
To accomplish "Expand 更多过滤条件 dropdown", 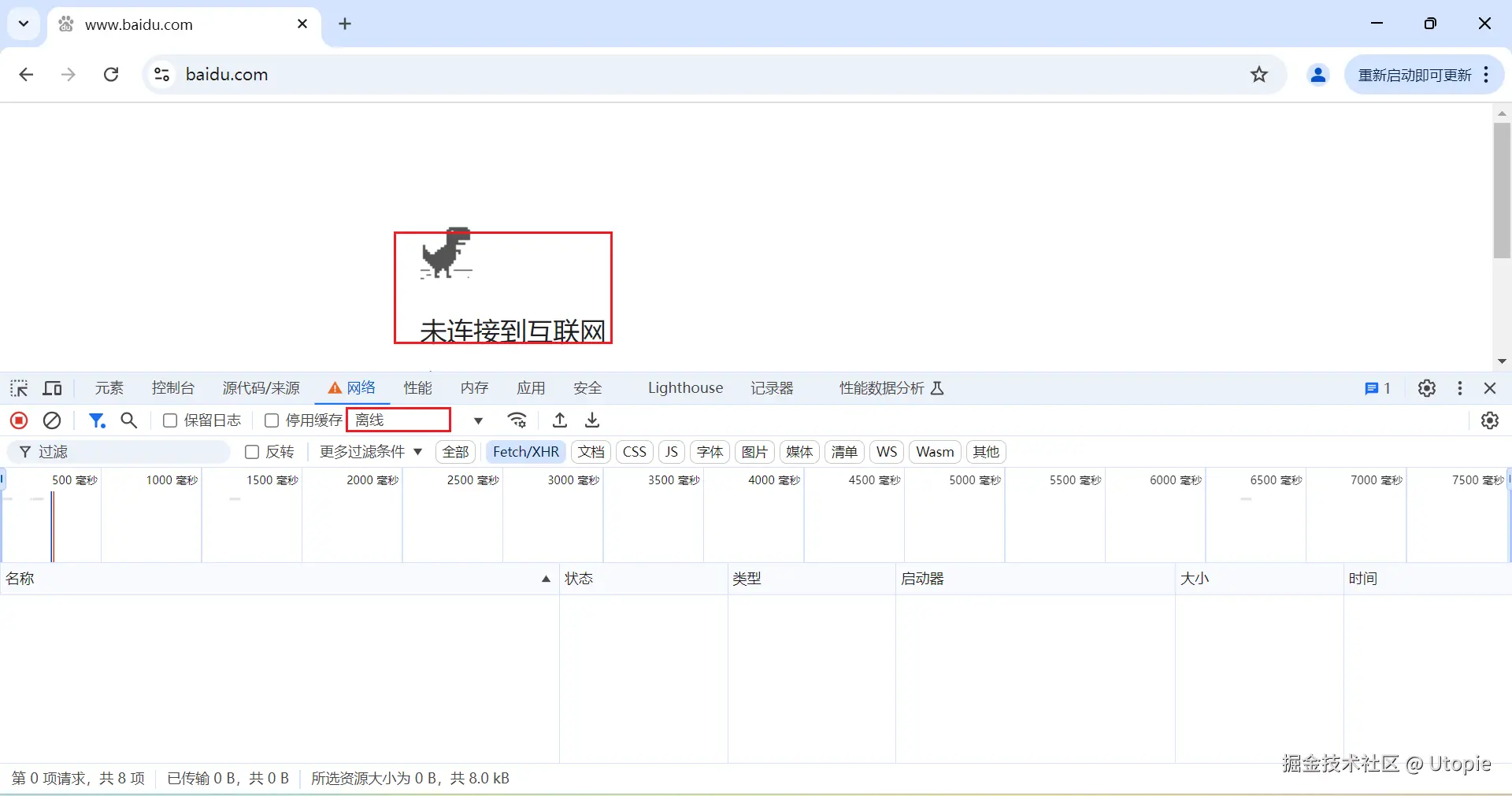I will [371, 452].
